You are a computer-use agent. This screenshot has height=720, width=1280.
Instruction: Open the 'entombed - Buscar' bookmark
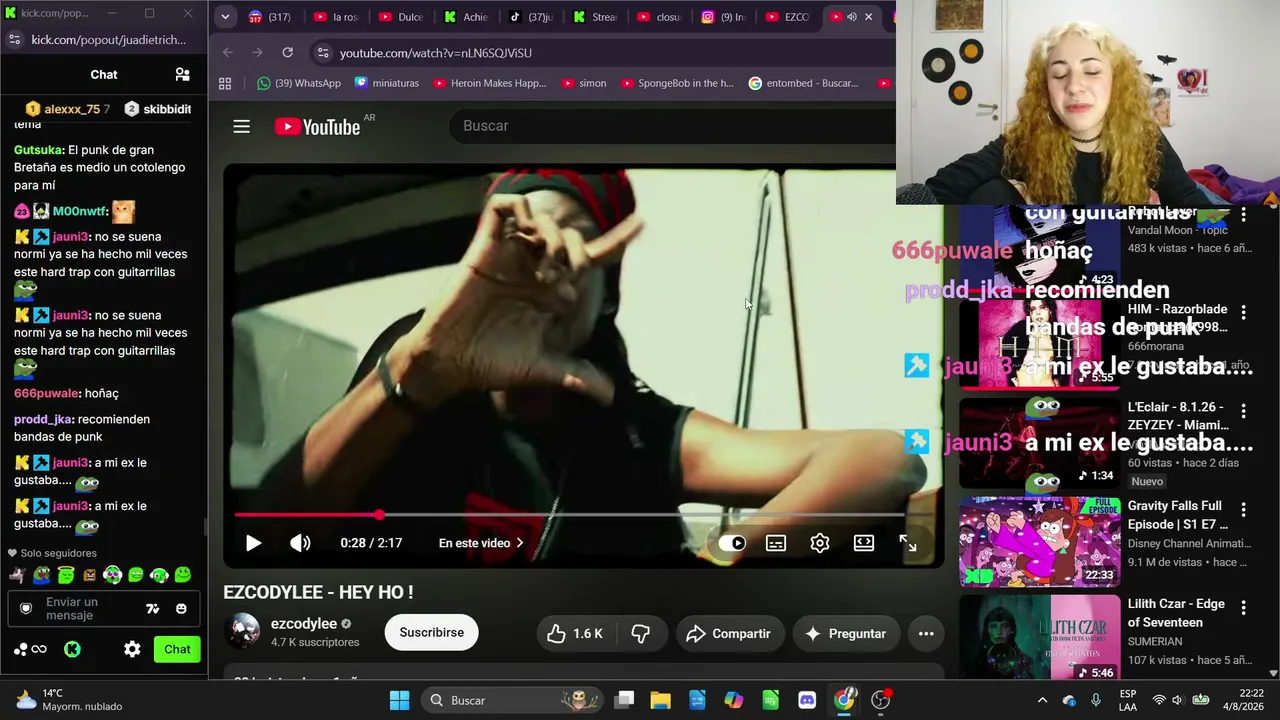803,83
